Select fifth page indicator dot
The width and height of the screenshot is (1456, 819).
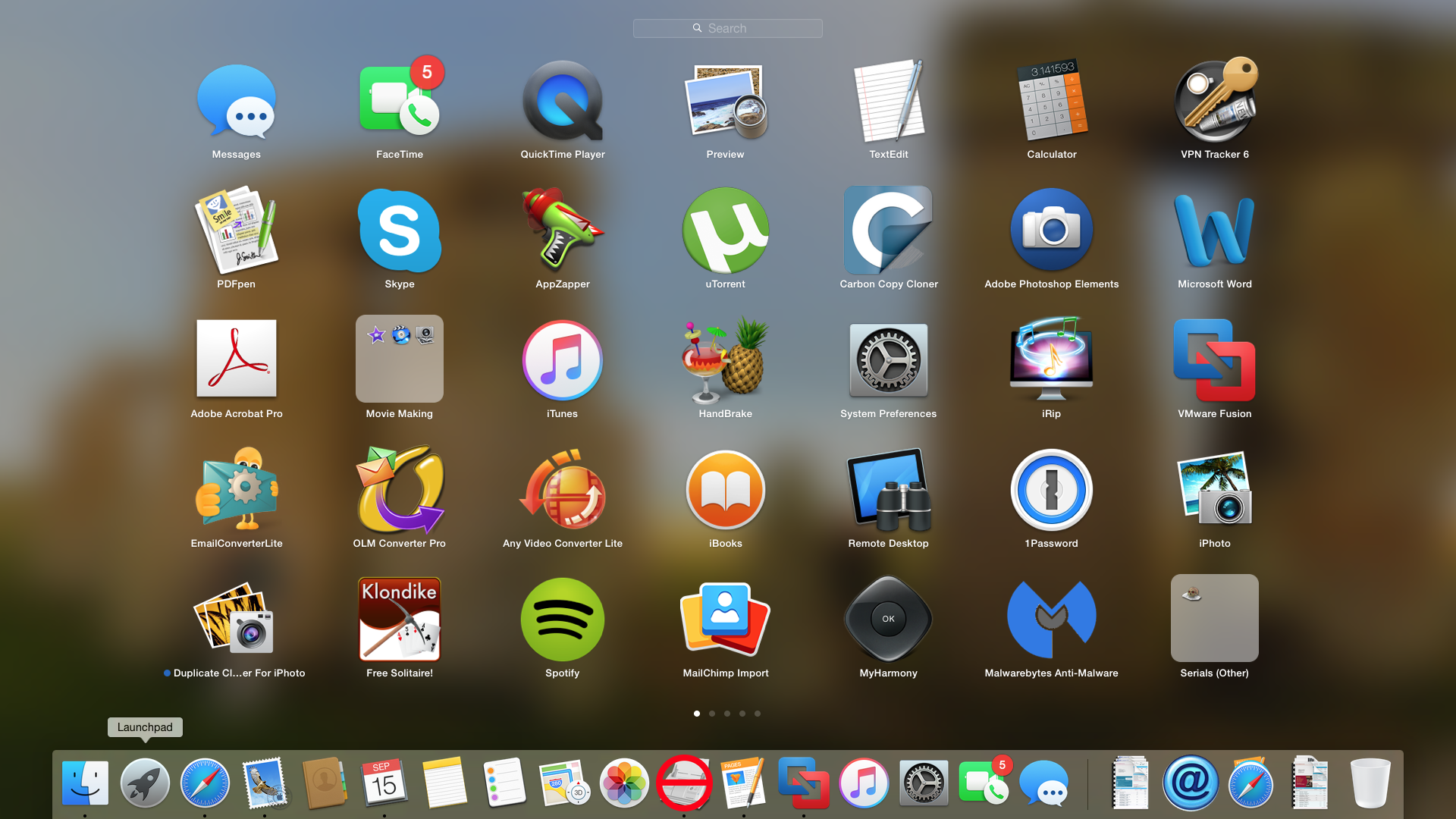click(758, 713)
